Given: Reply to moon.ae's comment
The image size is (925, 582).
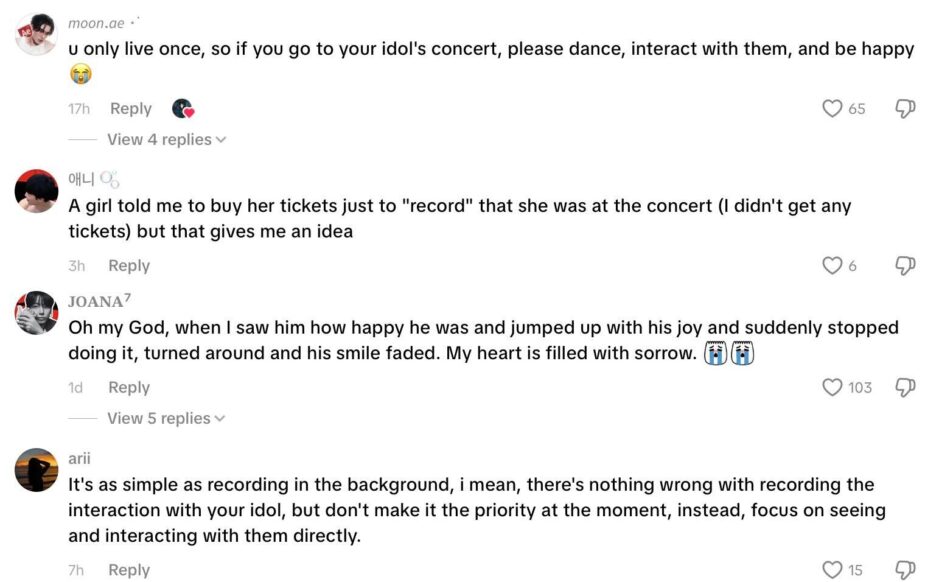Looking at the screenshot, I should tap(131, 109).
